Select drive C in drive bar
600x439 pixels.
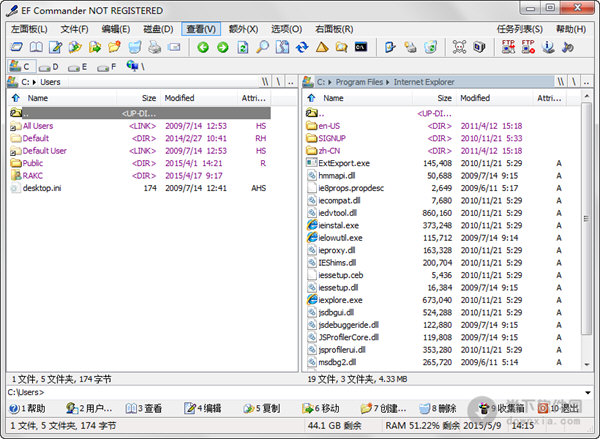[x=19, y=67]
